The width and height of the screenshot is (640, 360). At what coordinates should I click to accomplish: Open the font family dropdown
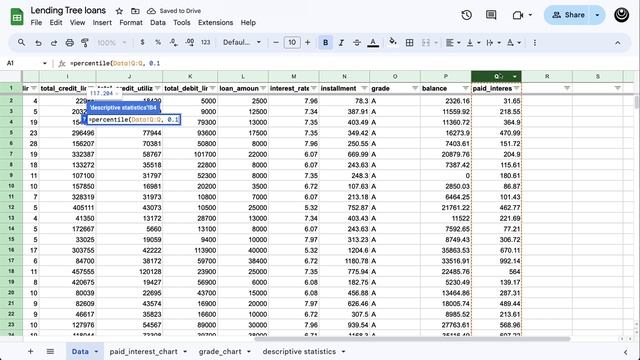(x=242, y=42)
